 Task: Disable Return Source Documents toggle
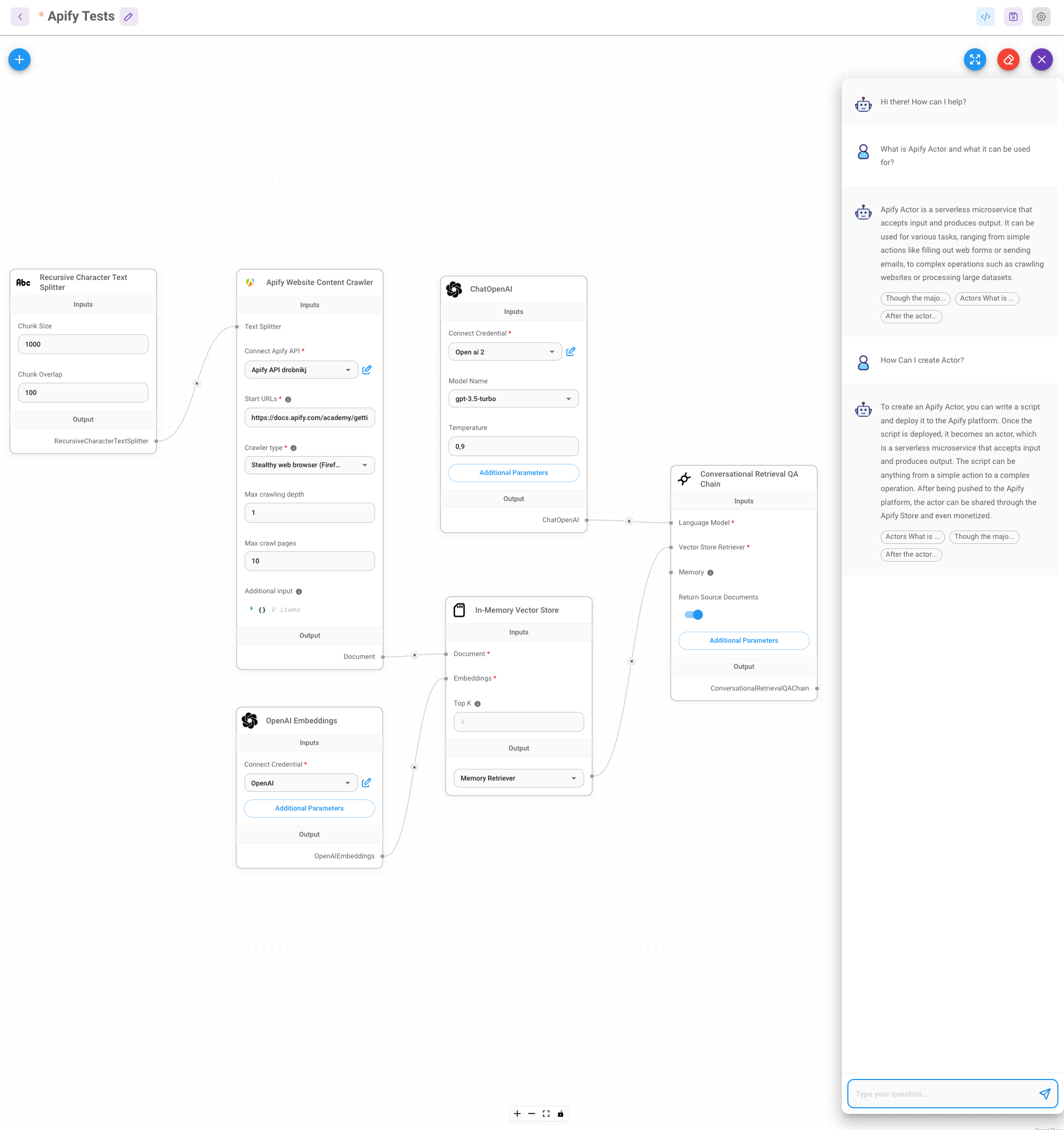click(693, 614)
